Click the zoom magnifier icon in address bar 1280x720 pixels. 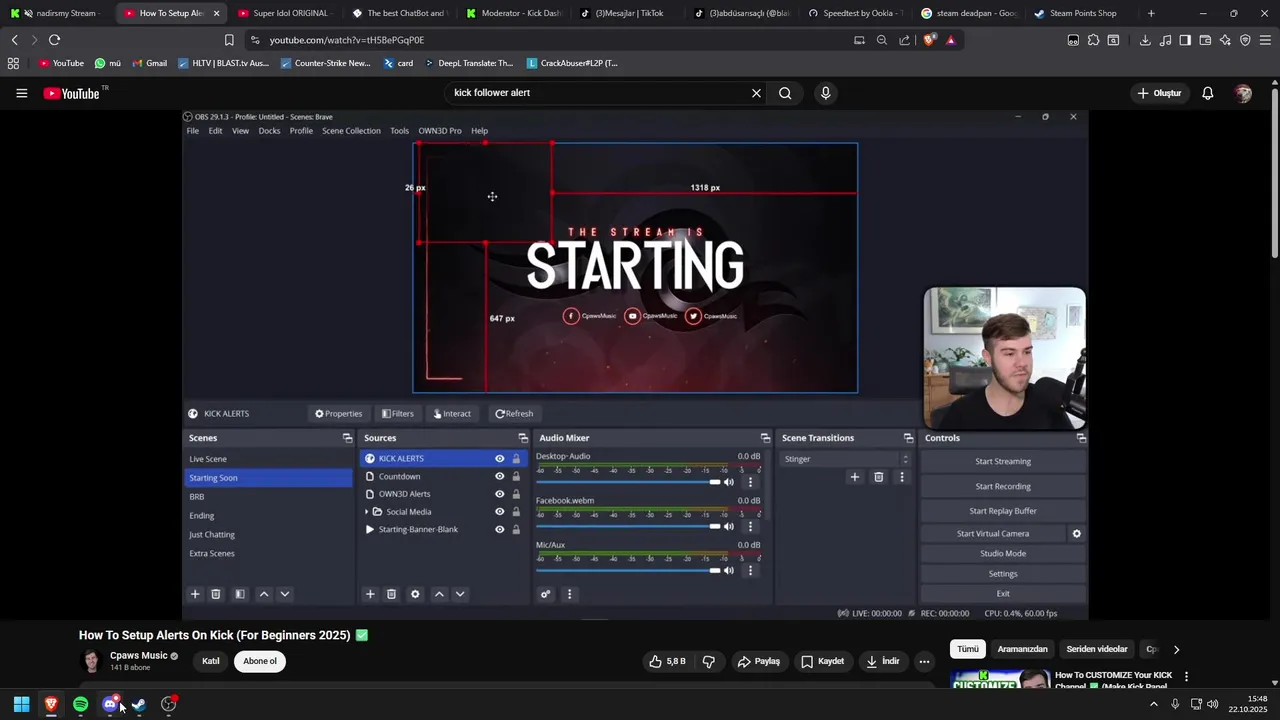pyautogui.click(x=881, y=40)
